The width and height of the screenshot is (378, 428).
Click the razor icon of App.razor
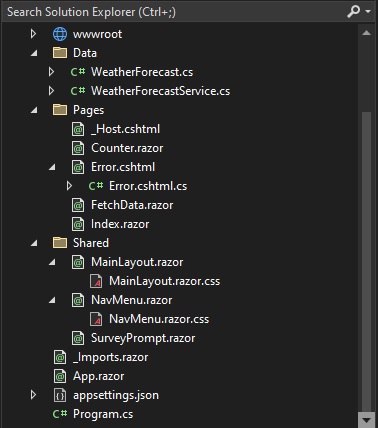click(60, 376)
